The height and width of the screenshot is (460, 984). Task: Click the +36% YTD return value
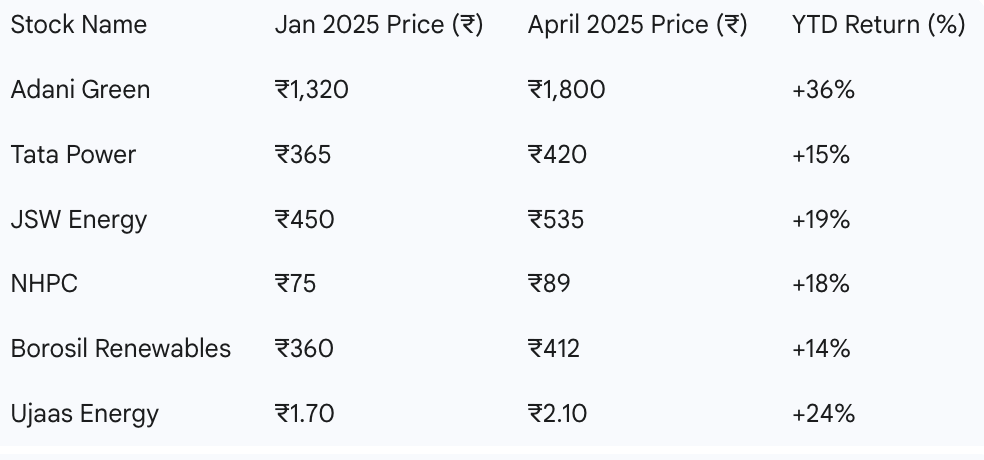[x=823, y=90]
